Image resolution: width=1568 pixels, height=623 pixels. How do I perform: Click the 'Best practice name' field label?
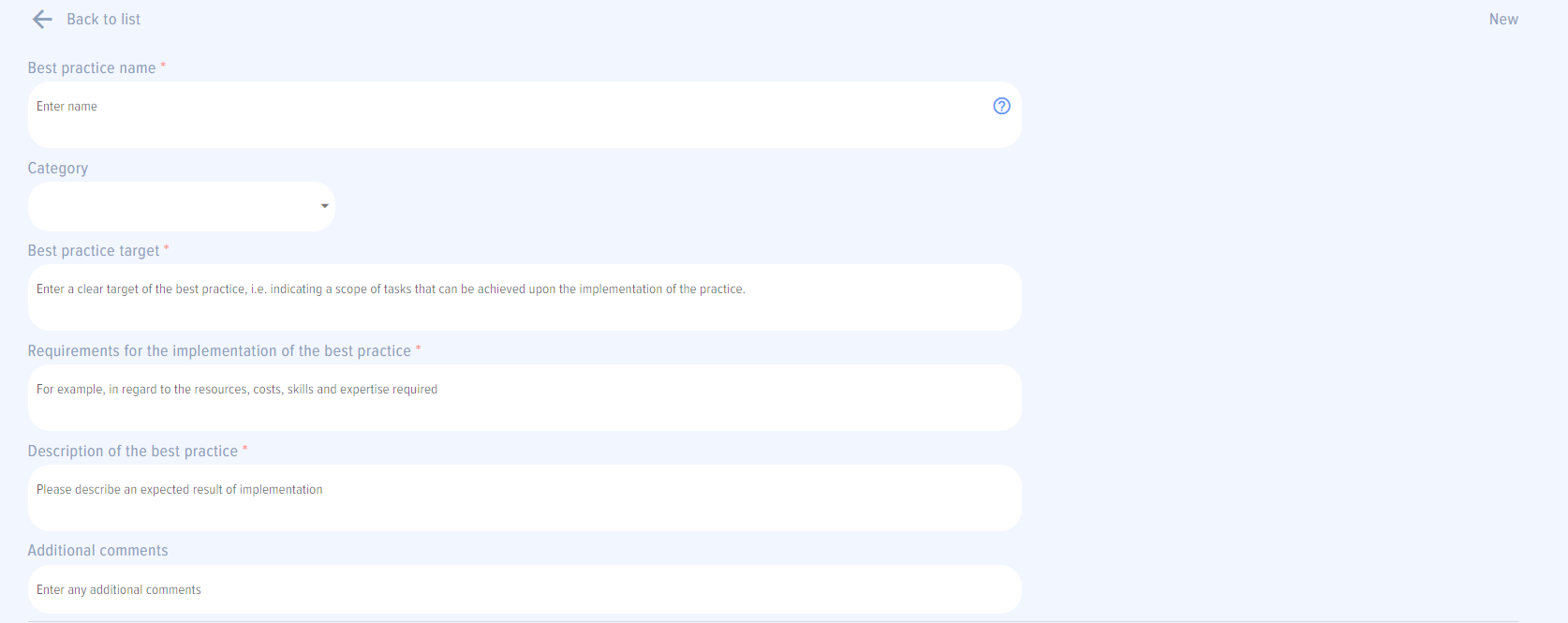(92, 68)
